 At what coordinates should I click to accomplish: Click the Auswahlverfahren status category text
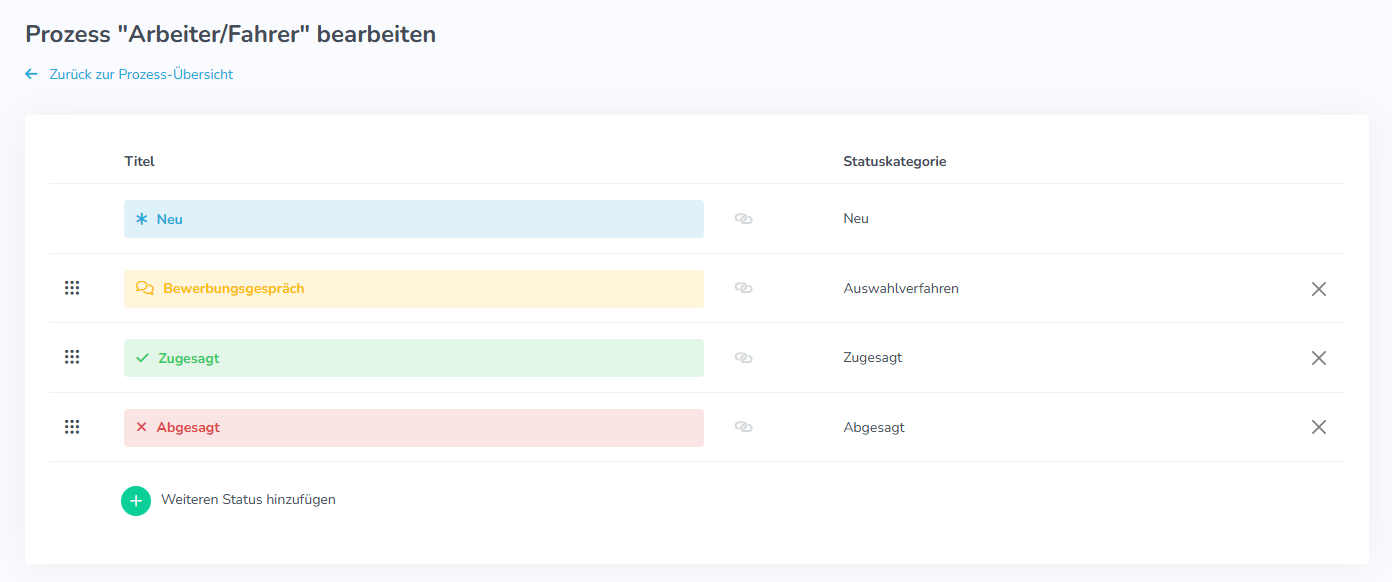click(x=901, y=288)
